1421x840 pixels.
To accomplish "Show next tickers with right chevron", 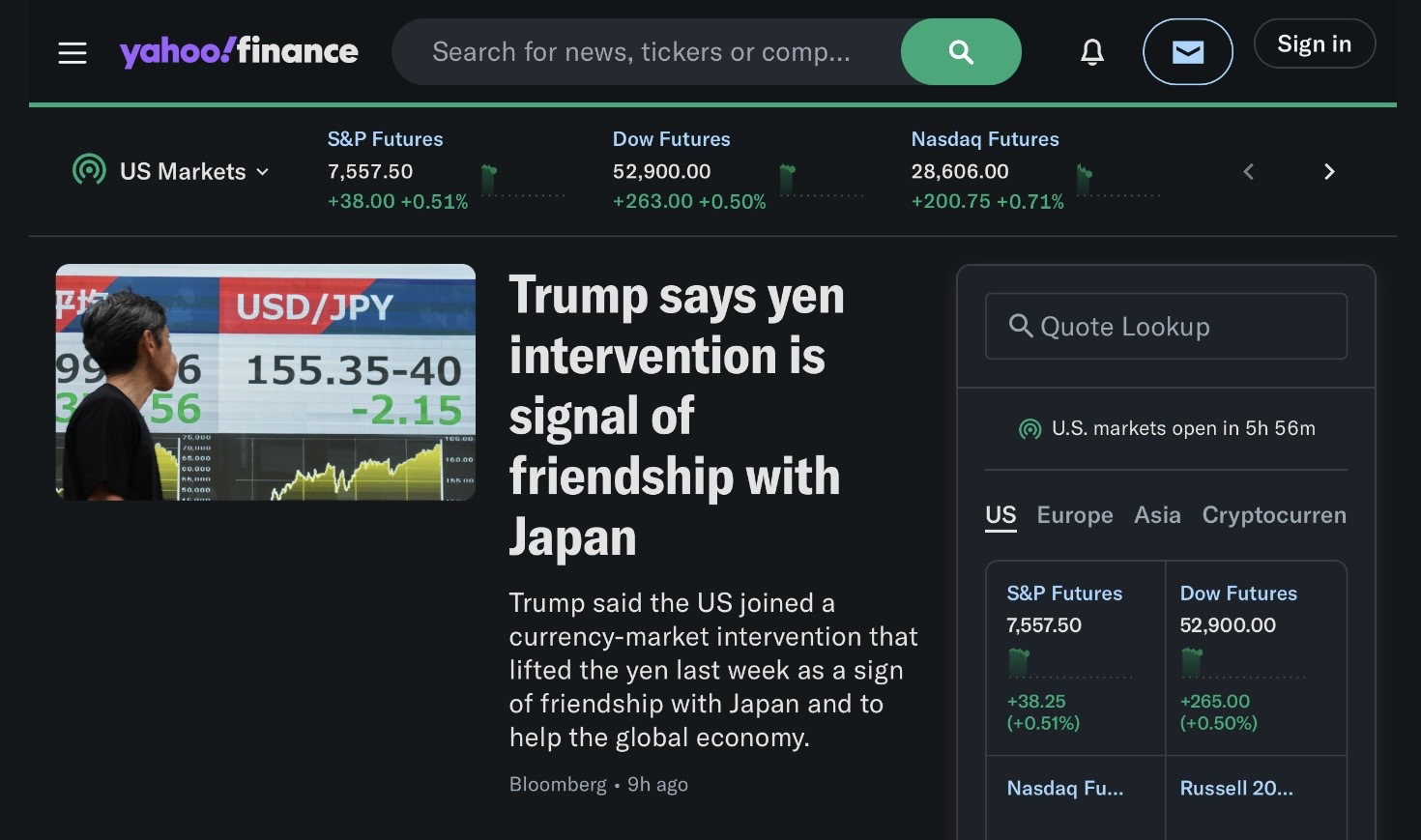I will (1329, 171).
